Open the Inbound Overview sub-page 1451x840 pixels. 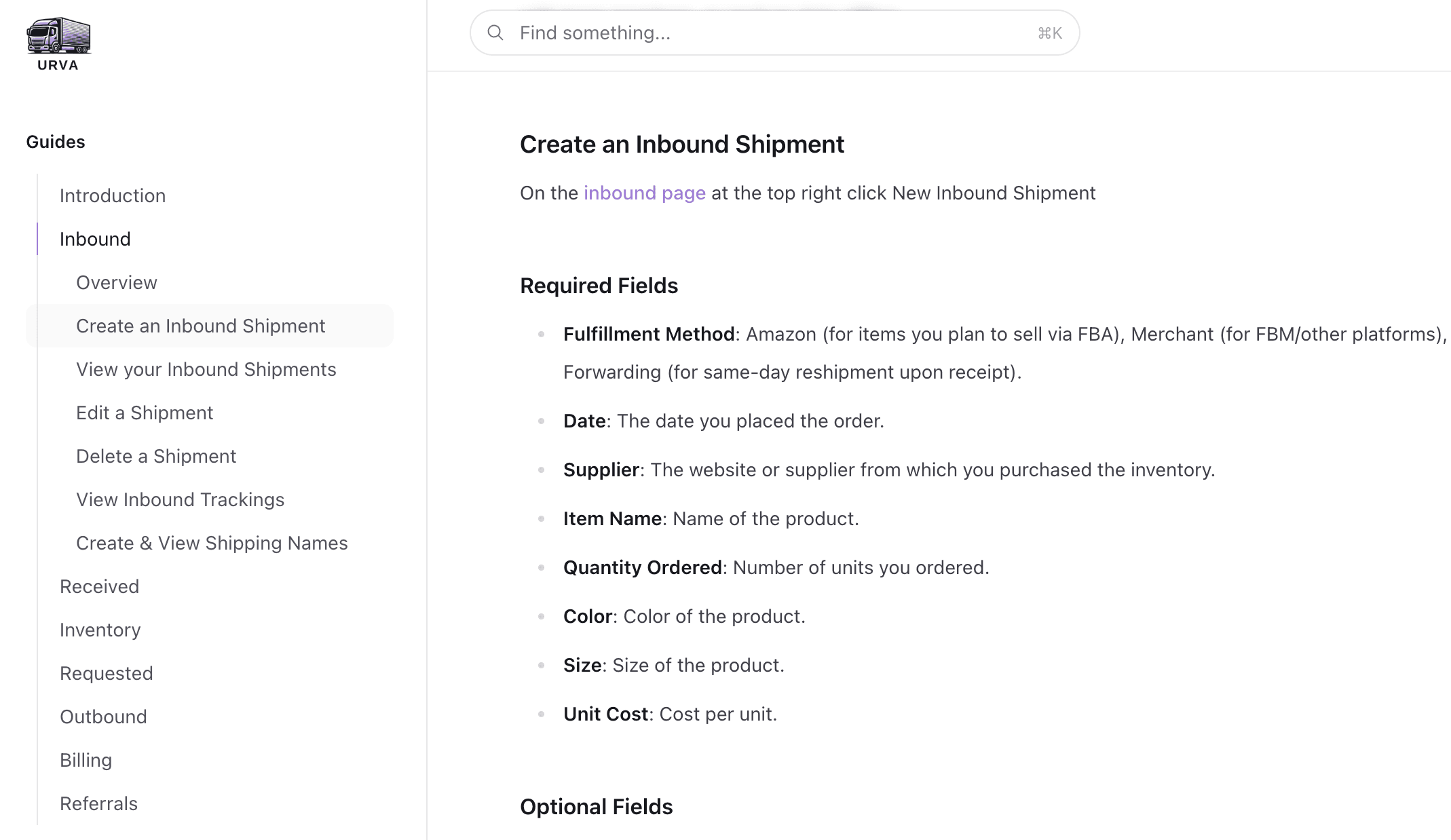(117, 282)
